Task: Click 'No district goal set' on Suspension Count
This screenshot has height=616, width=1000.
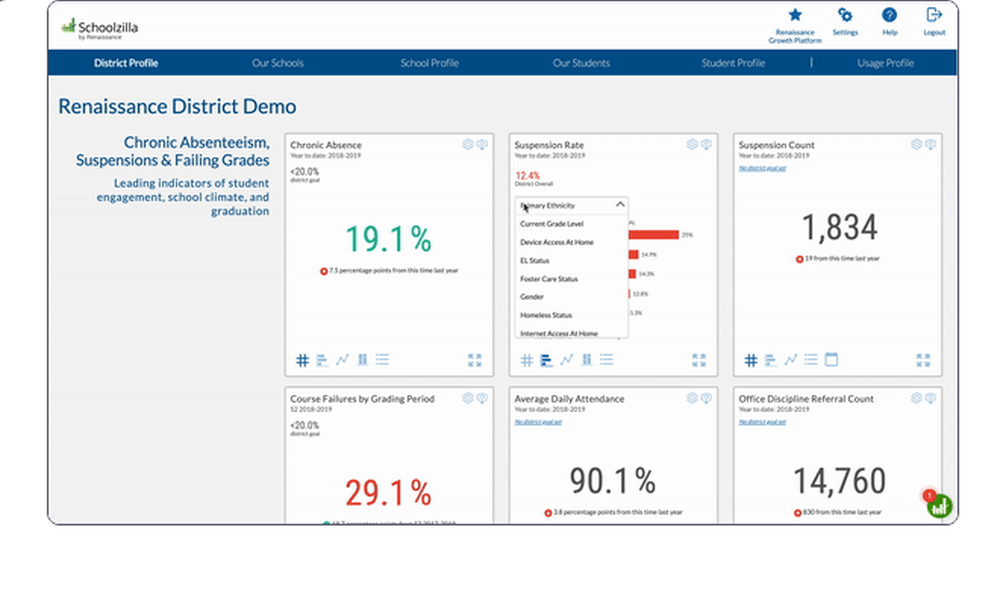Action: point(762,168)
